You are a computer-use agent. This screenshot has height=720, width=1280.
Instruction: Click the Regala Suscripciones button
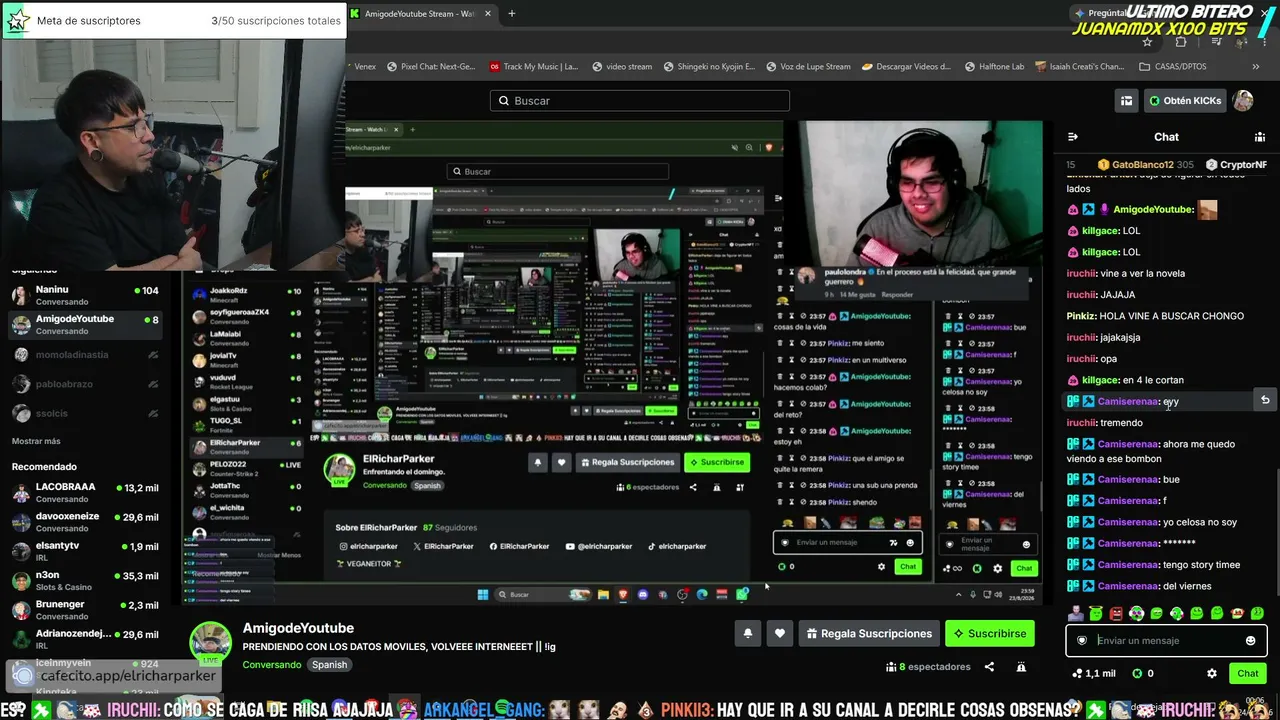click(870, 633)
